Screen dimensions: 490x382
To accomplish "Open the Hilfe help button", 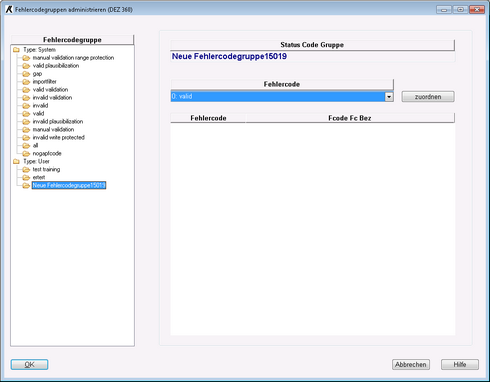I will point(460,365).
